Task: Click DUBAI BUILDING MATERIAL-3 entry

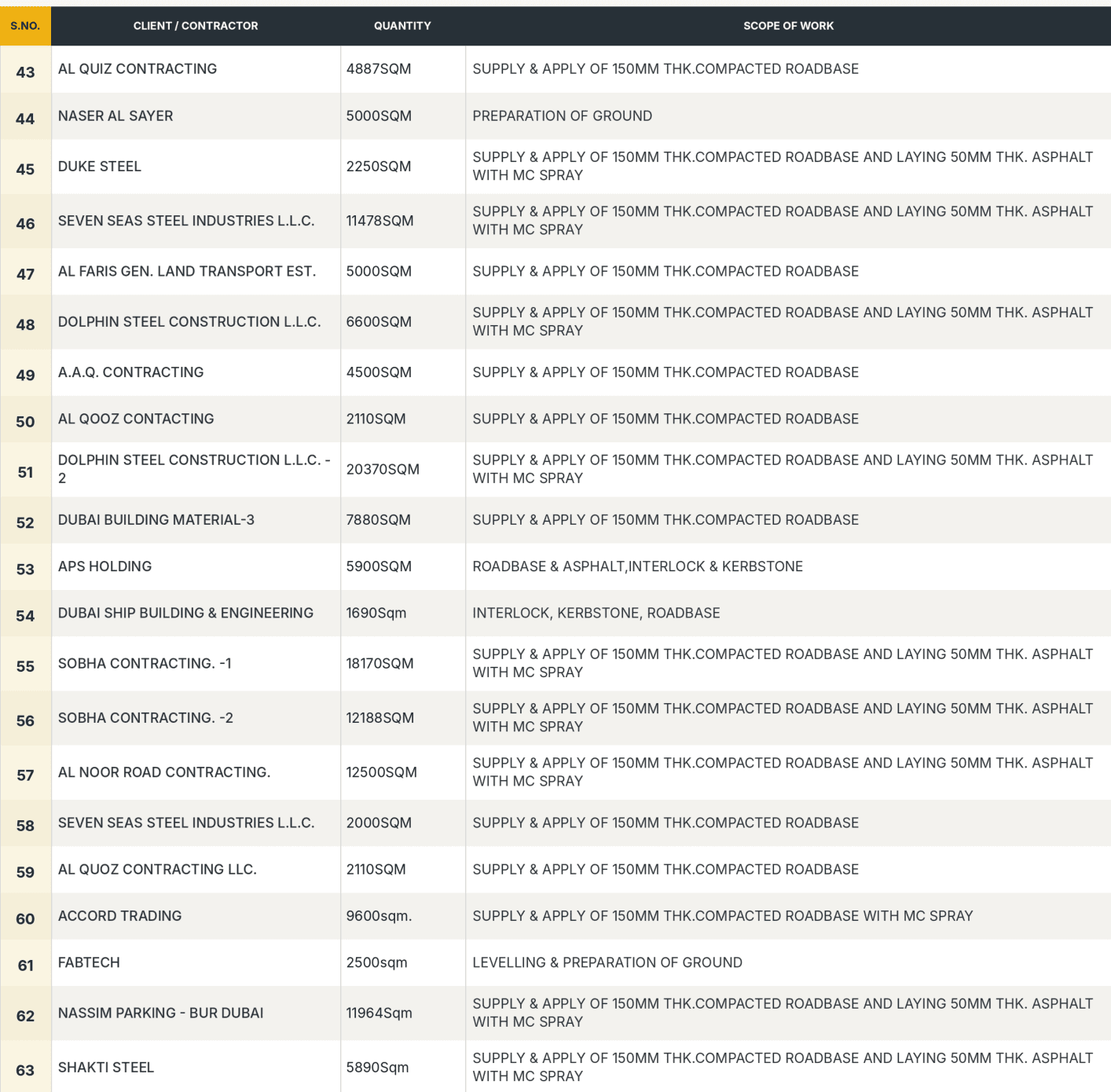Action: (x=156, y=520)
